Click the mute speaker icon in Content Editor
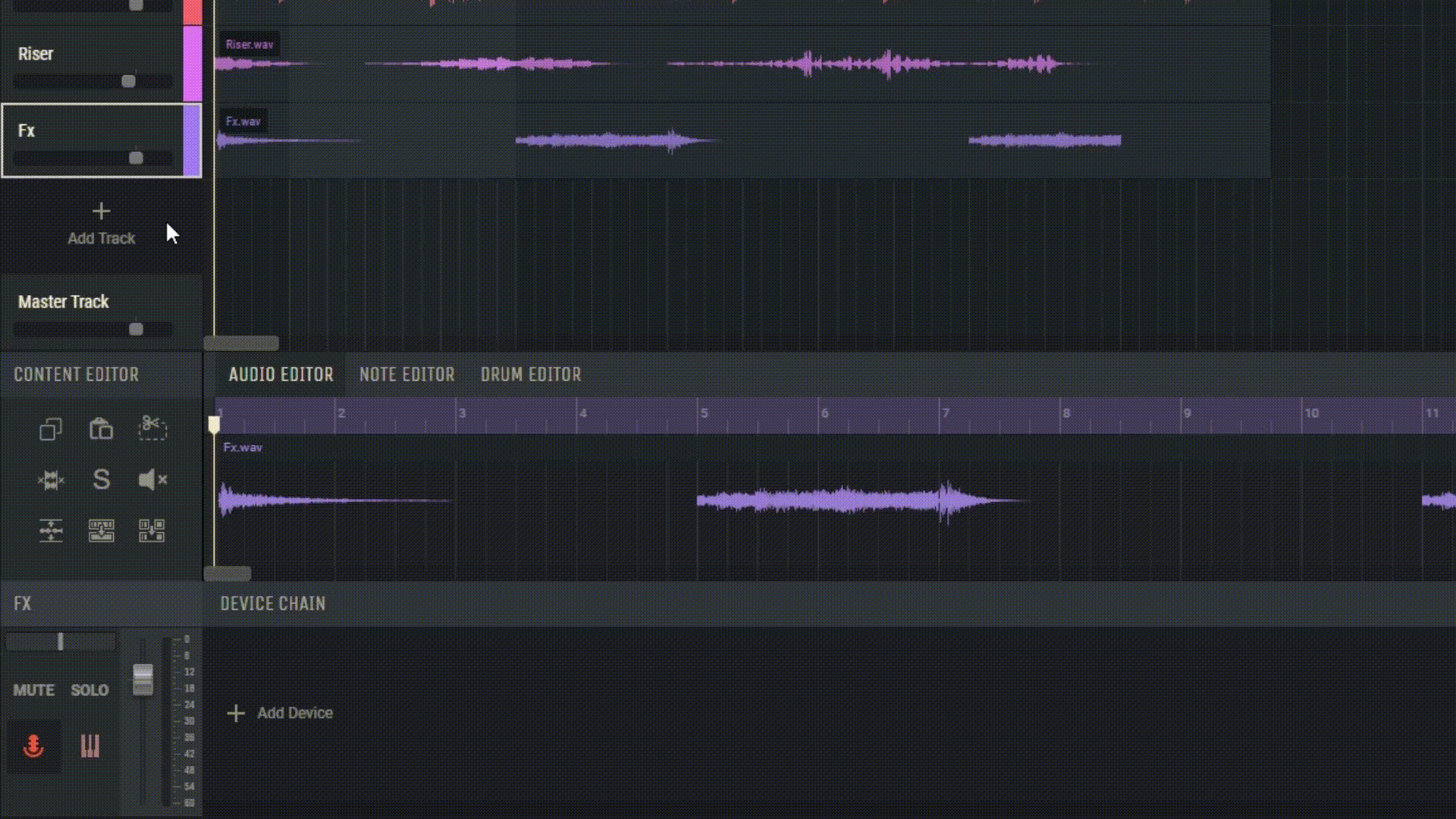 [152, 479]
